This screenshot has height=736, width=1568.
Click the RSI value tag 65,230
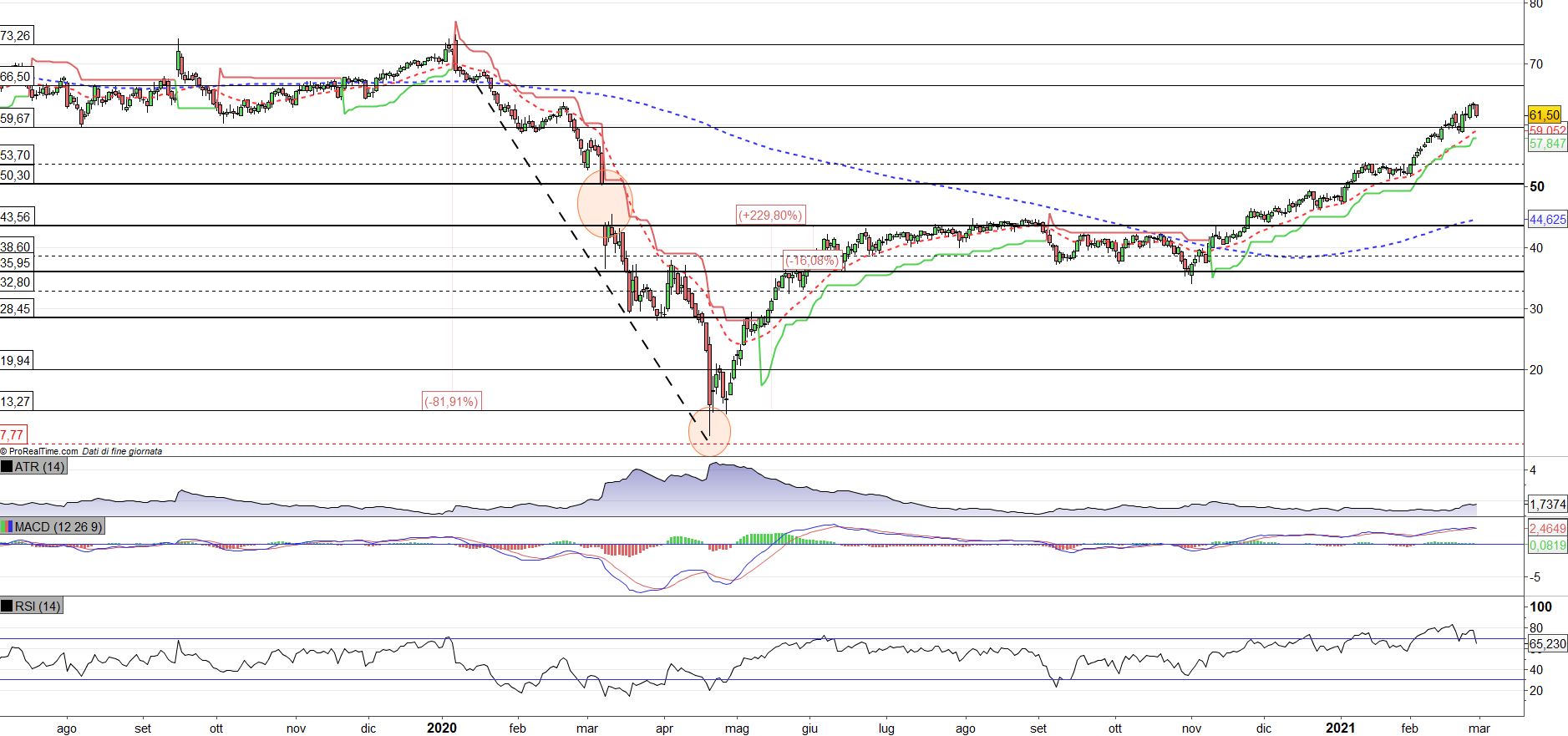click(x=1547, y=643)
